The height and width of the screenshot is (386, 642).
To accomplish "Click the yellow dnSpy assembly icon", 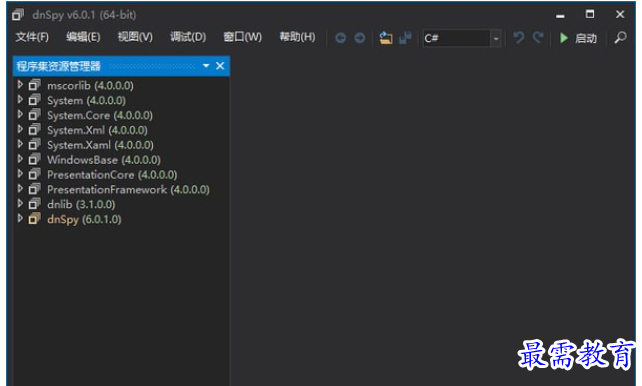I will (x=34, y=219).
